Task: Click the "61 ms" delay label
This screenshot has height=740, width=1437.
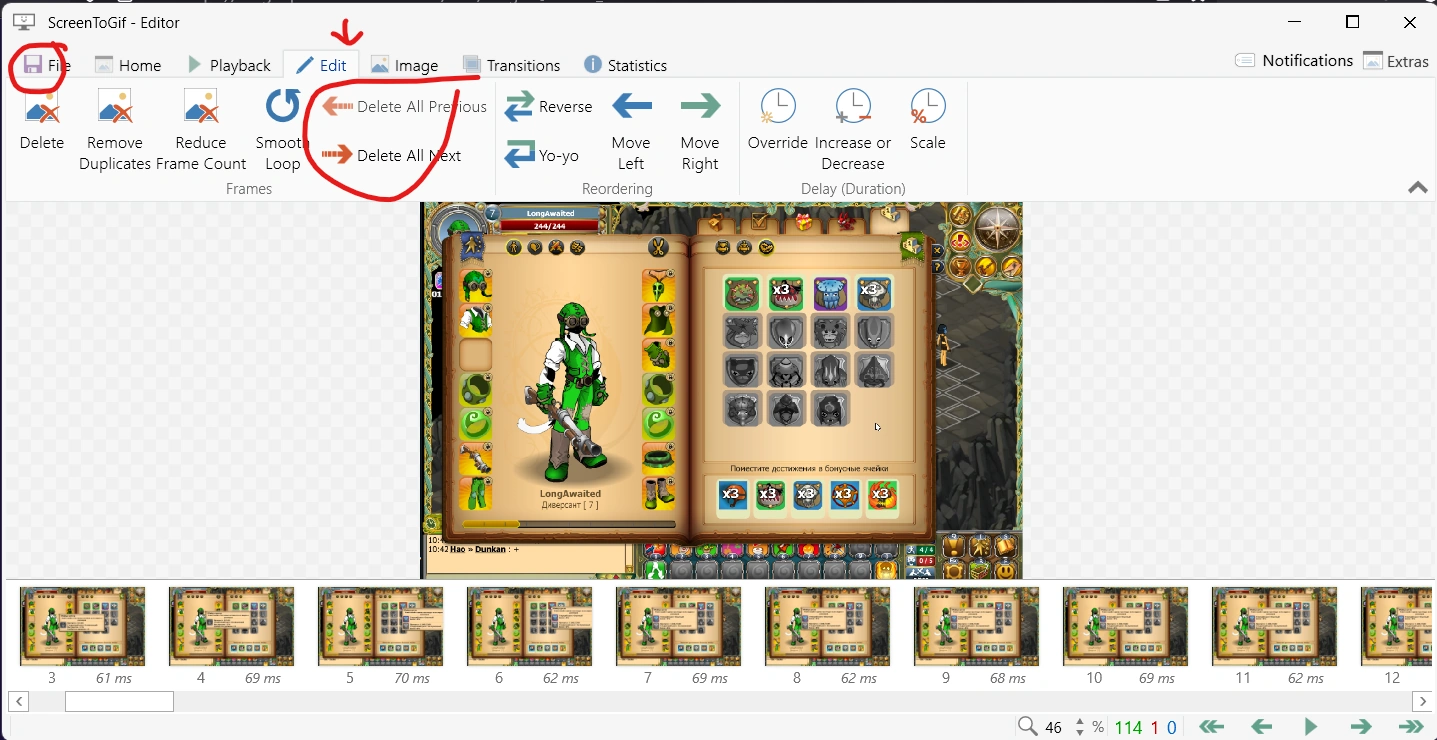Action: coord(114,678)
